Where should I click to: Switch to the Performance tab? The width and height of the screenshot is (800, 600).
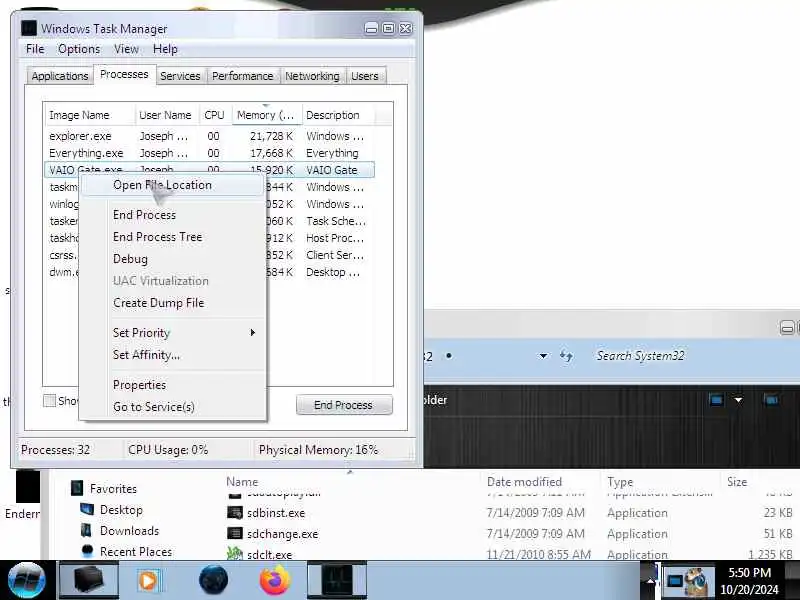[x=242, y=76]
